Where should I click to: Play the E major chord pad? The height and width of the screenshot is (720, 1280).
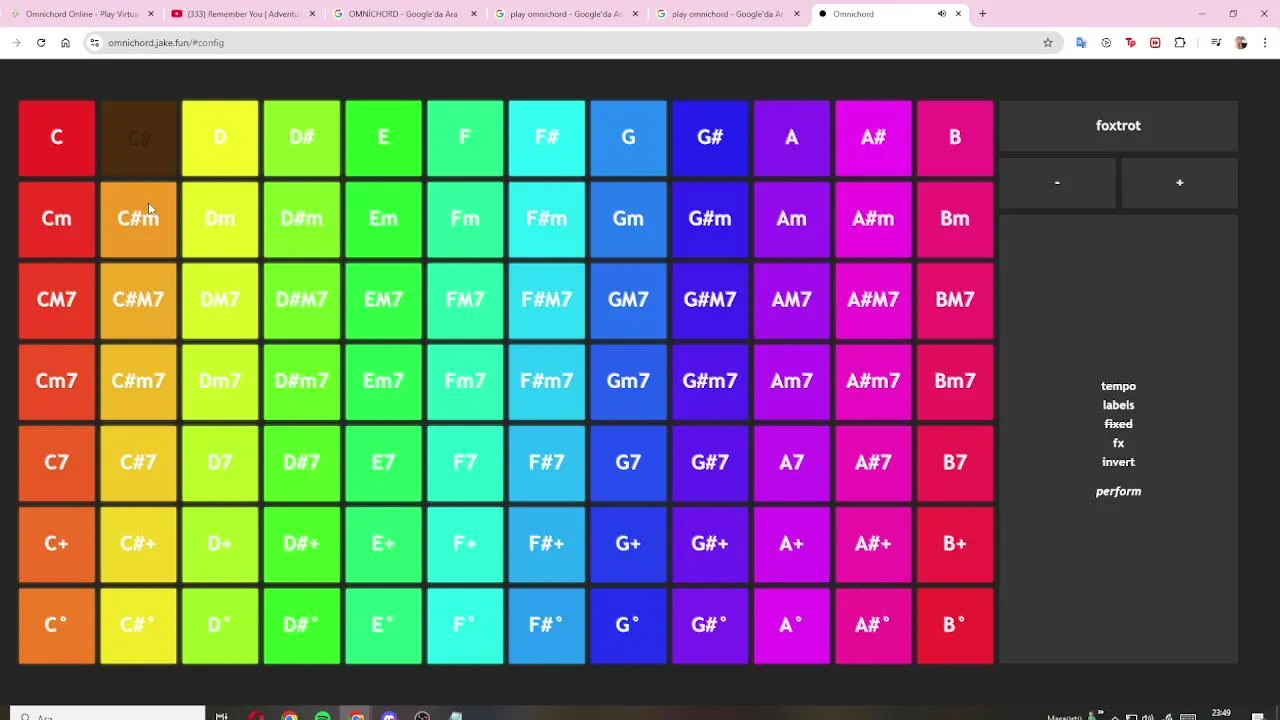(x=383, y=137)
